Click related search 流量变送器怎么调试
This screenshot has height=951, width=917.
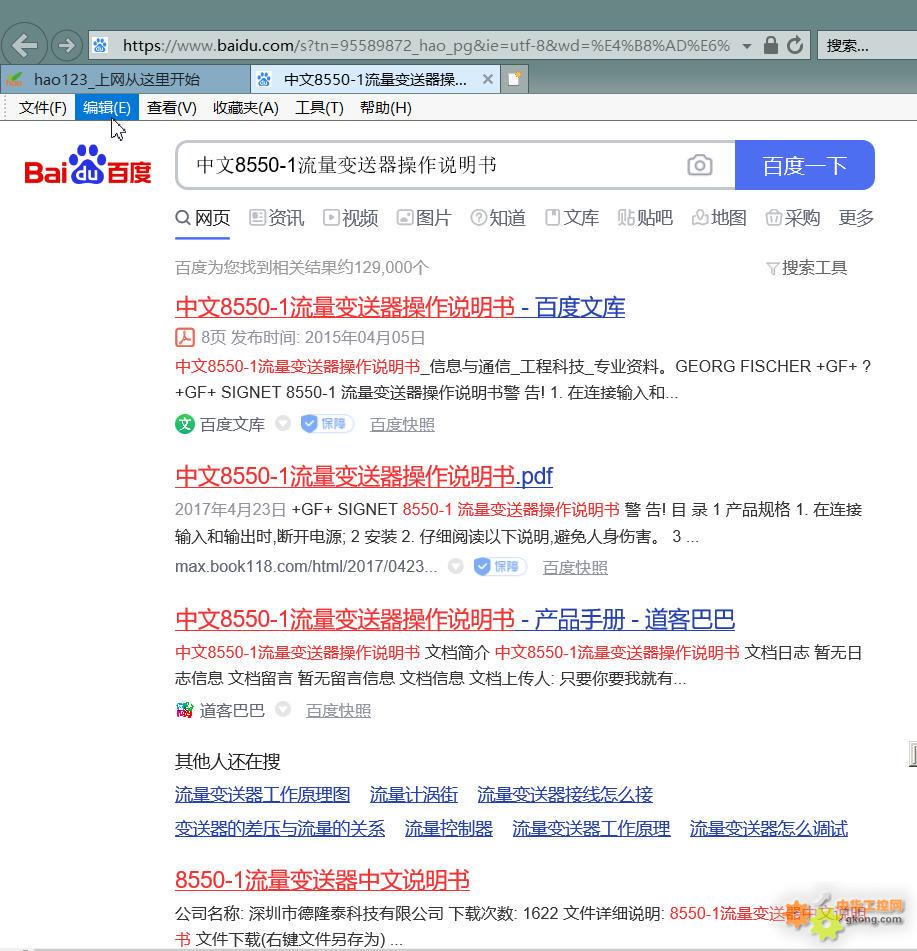[768, 828]
